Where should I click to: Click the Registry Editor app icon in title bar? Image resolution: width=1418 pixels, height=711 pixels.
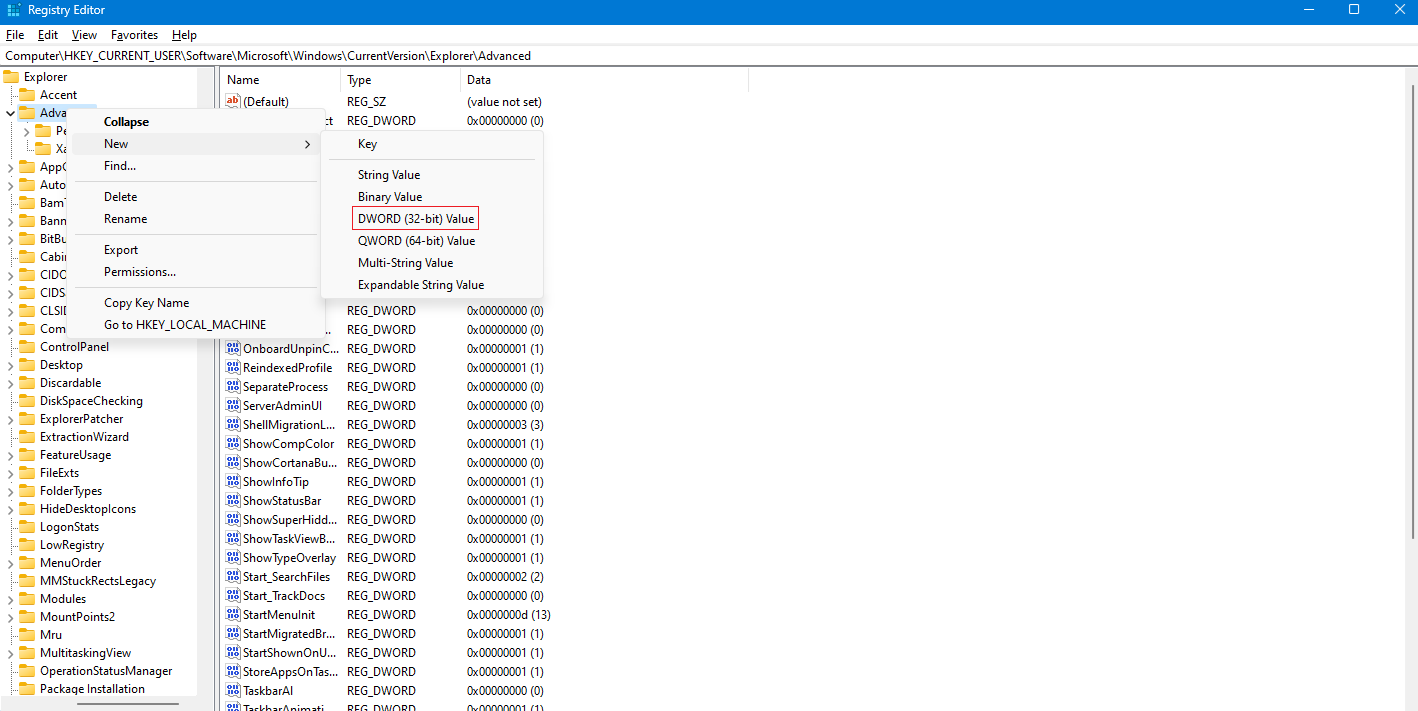(13, 10)
